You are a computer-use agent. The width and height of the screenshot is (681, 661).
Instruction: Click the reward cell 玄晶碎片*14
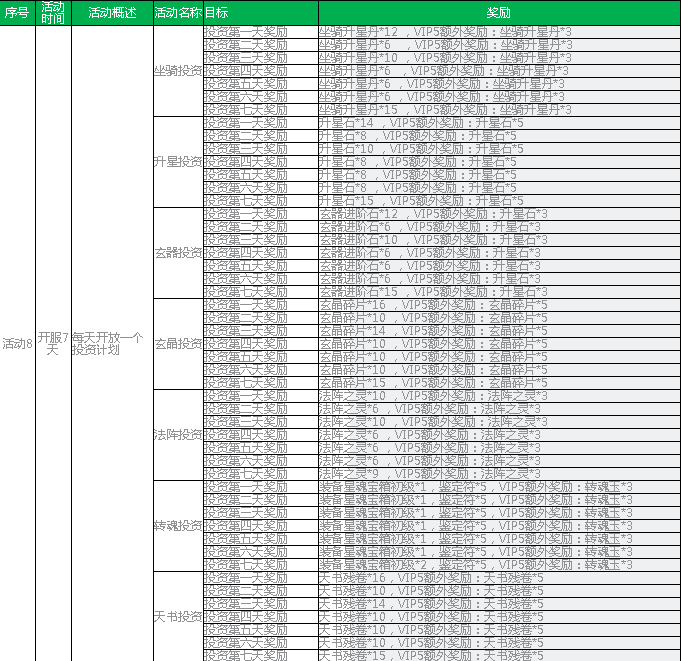[x=499, y=331]
